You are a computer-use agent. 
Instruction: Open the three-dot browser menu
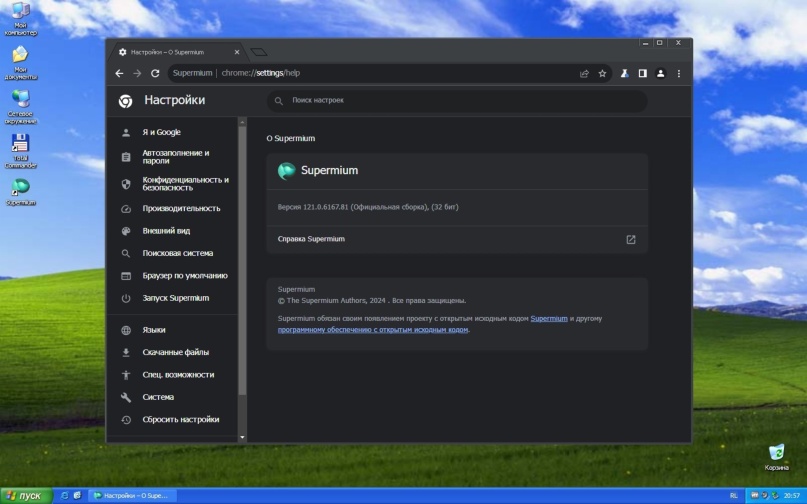click(679, 74)
